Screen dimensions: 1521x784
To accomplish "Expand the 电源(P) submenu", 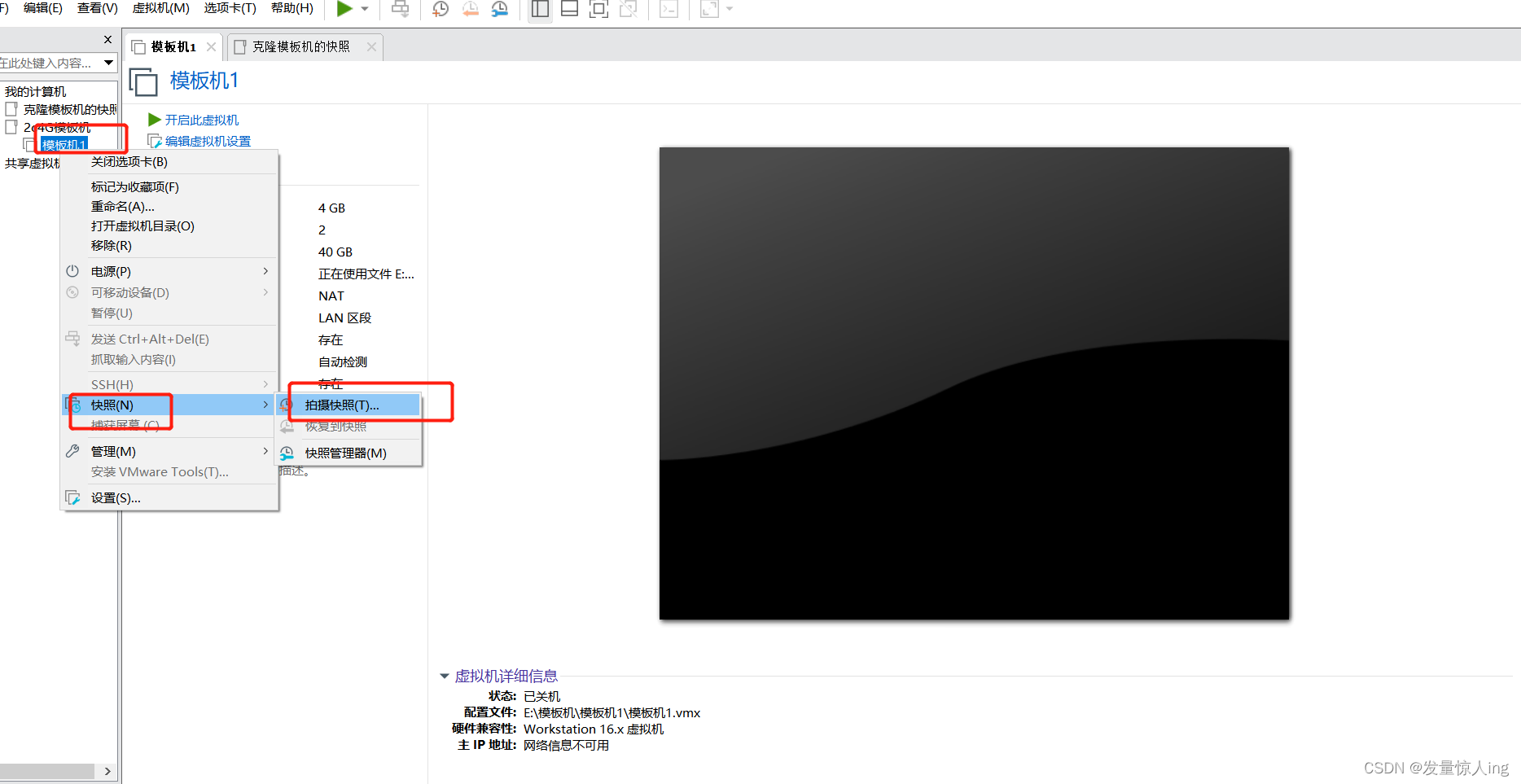I will [x=169, y=271].
